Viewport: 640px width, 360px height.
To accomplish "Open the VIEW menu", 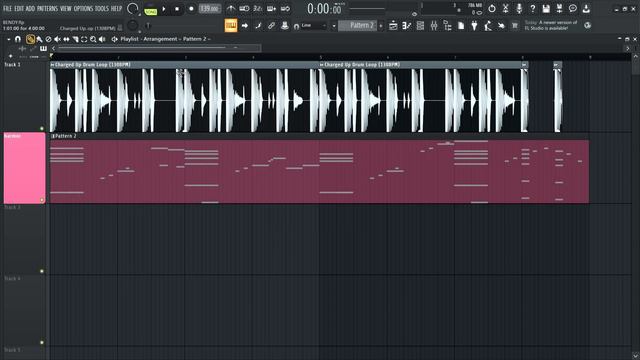I will 66,8.
